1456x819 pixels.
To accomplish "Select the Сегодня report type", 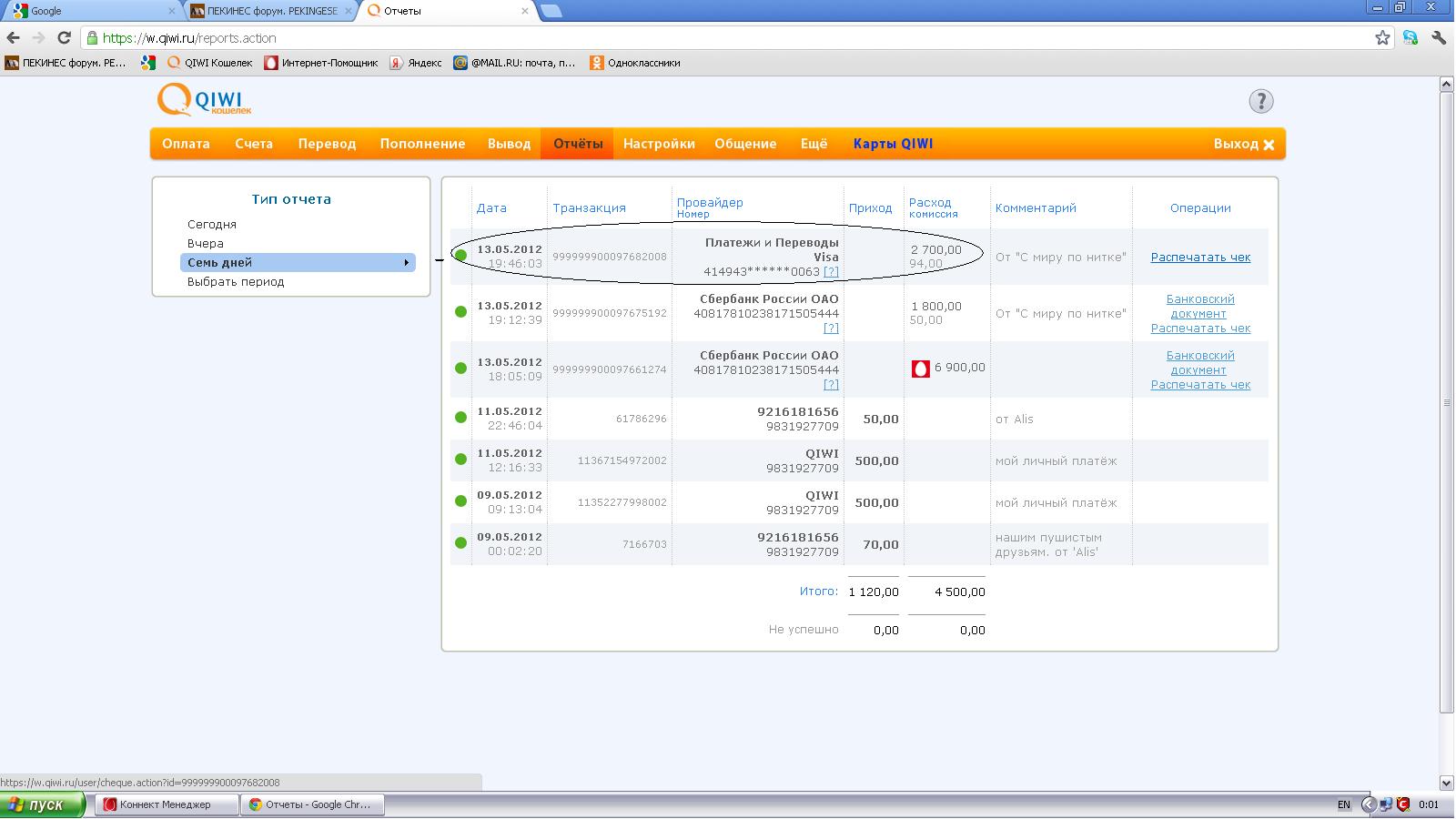I will point(212,225).
